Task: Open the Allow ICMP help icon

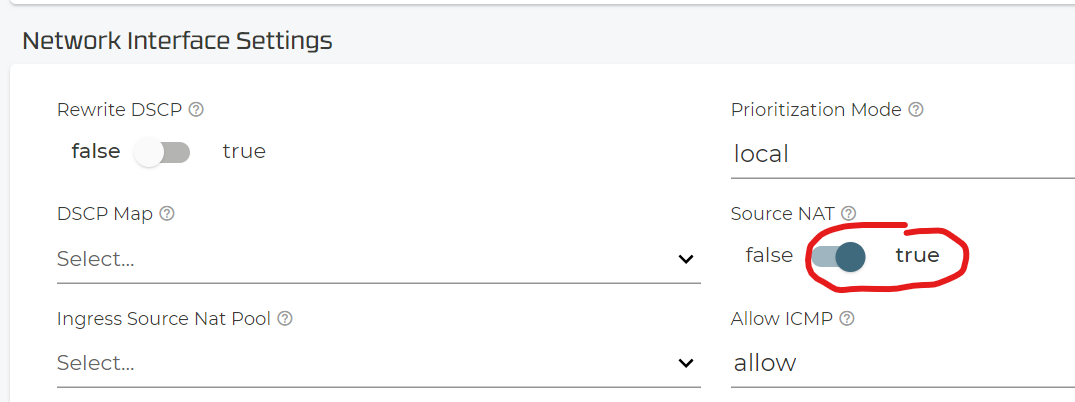Action: click(847, 319)
